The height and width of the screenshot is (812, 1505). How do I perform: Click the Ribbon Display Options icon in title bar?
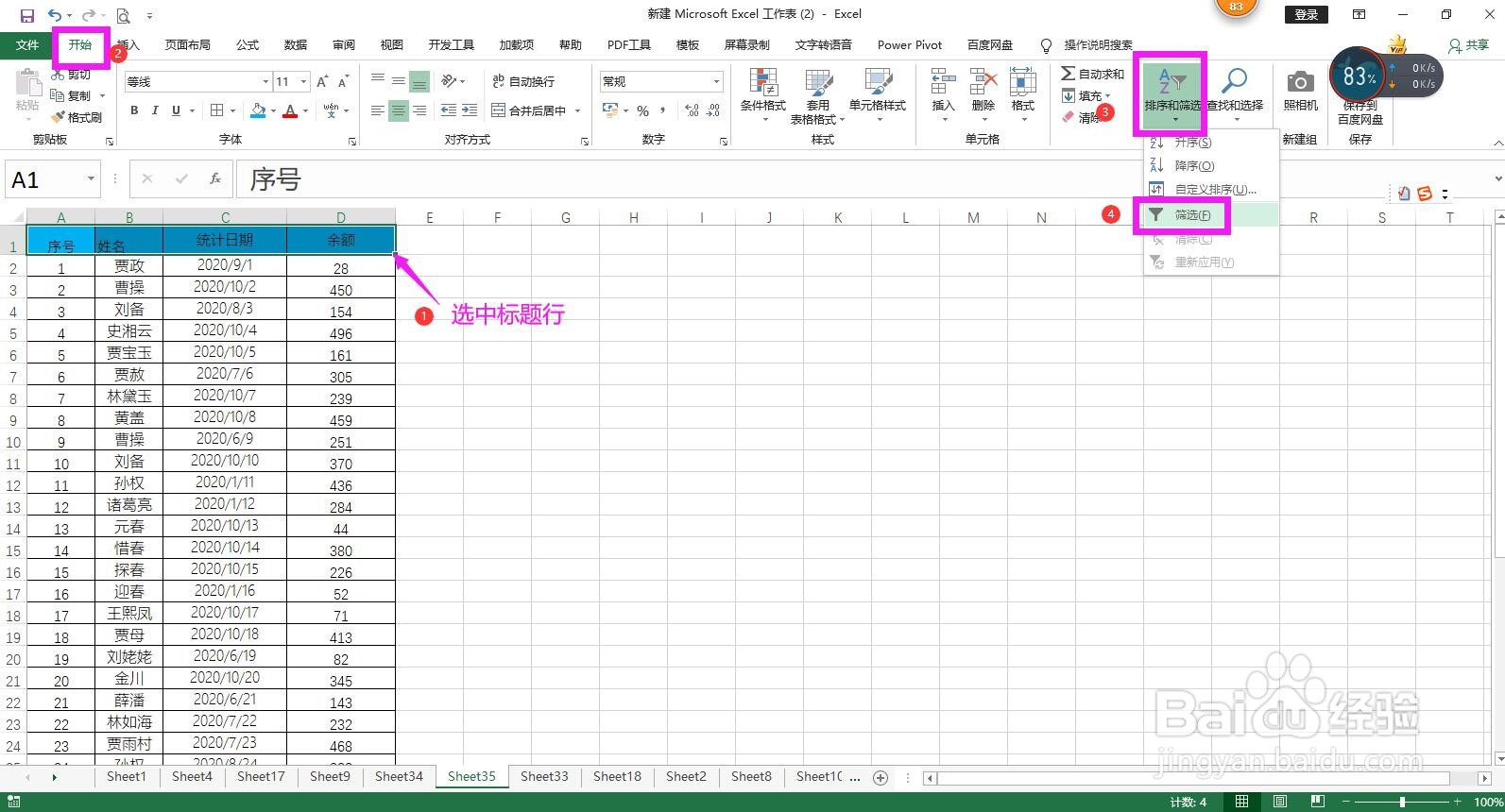pos(1359,14)
